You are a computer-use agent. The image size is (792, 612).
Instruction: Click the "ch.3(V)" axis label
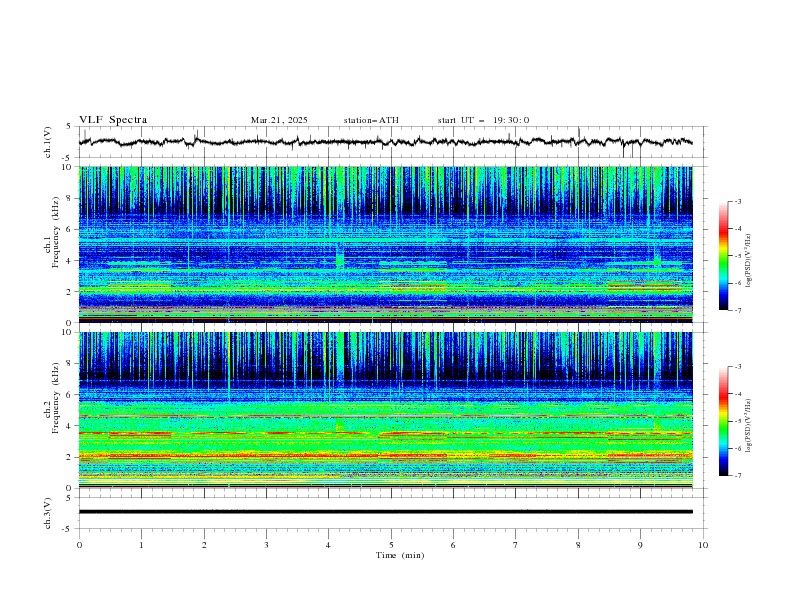tap(48, 513)
